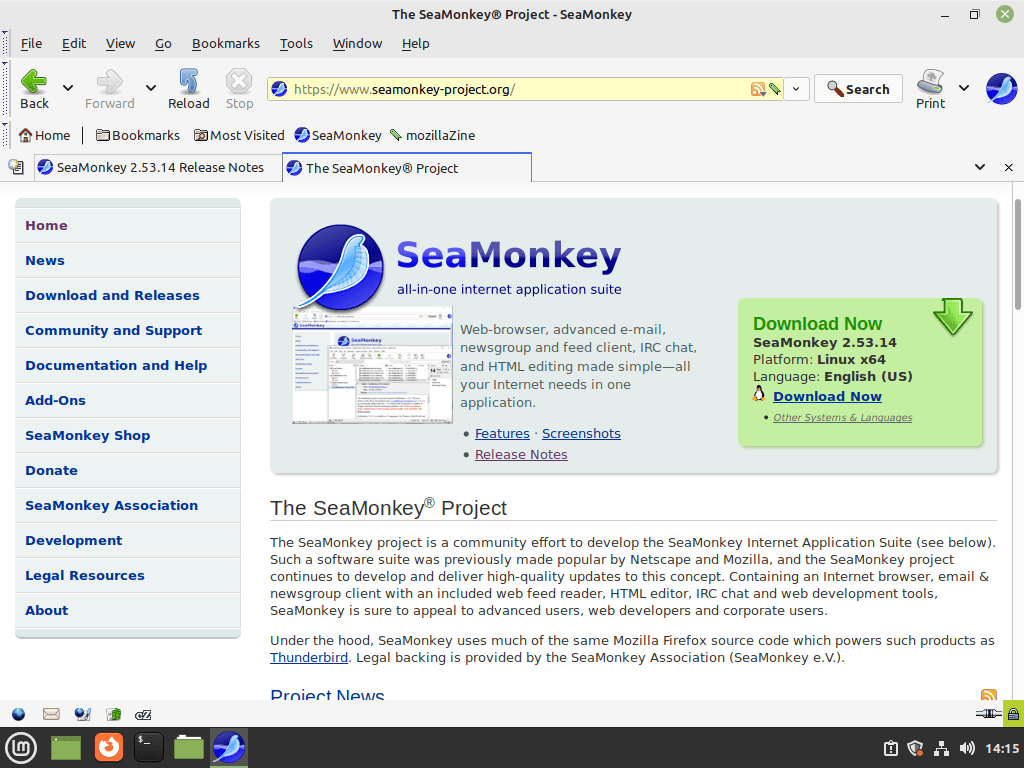Open ChatZilla from the status bar
This screenshot has height=768, width=1024.
143,714
